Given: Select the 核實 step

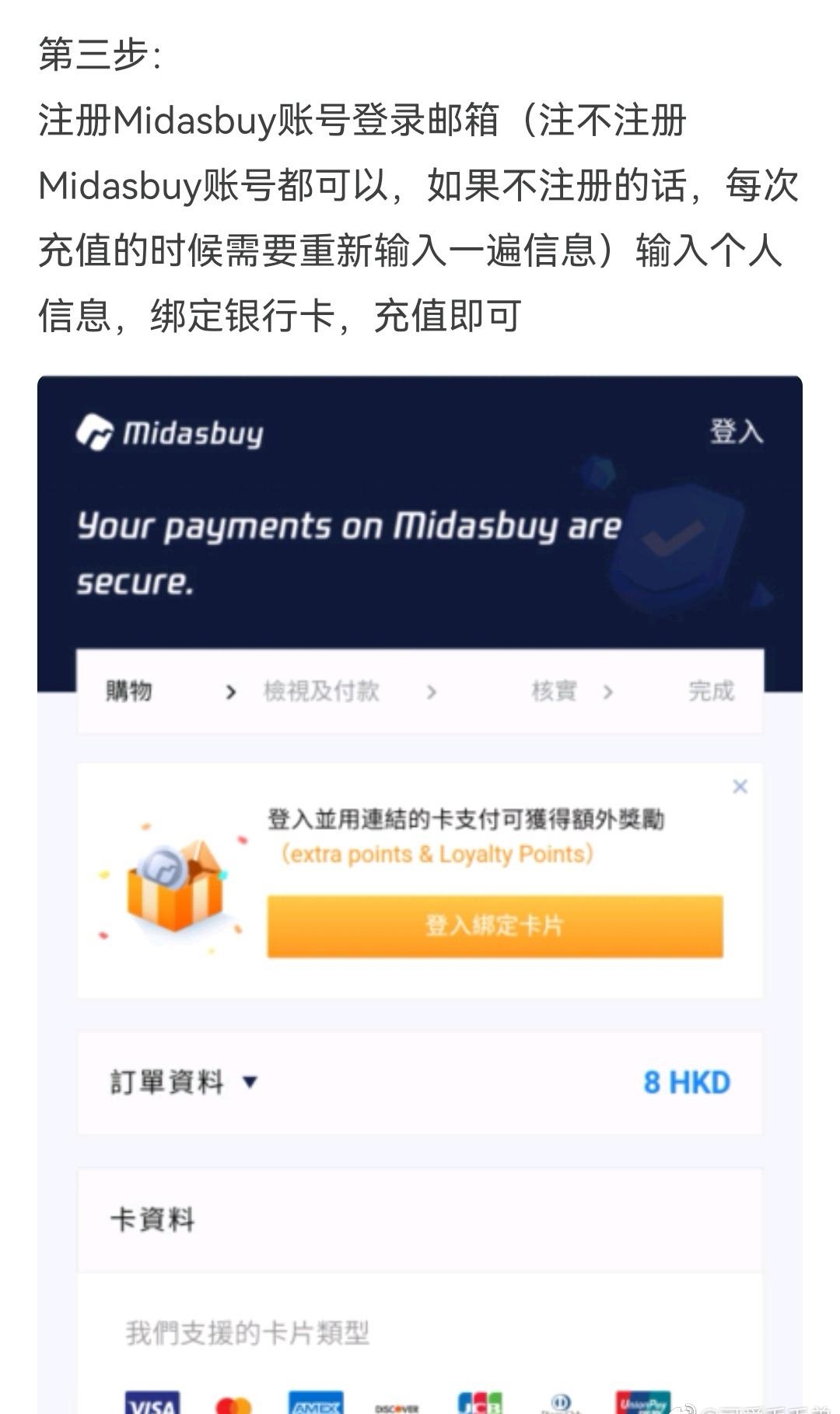Looking at the screenshot, I should tap(554, 691).
